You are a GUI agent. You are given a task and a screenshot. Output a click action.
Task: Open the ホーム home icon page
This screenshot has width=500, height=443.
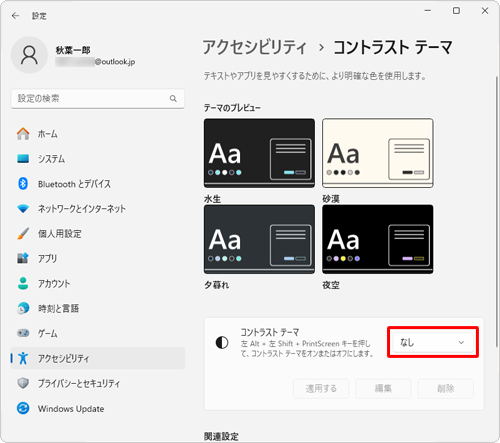23,134
